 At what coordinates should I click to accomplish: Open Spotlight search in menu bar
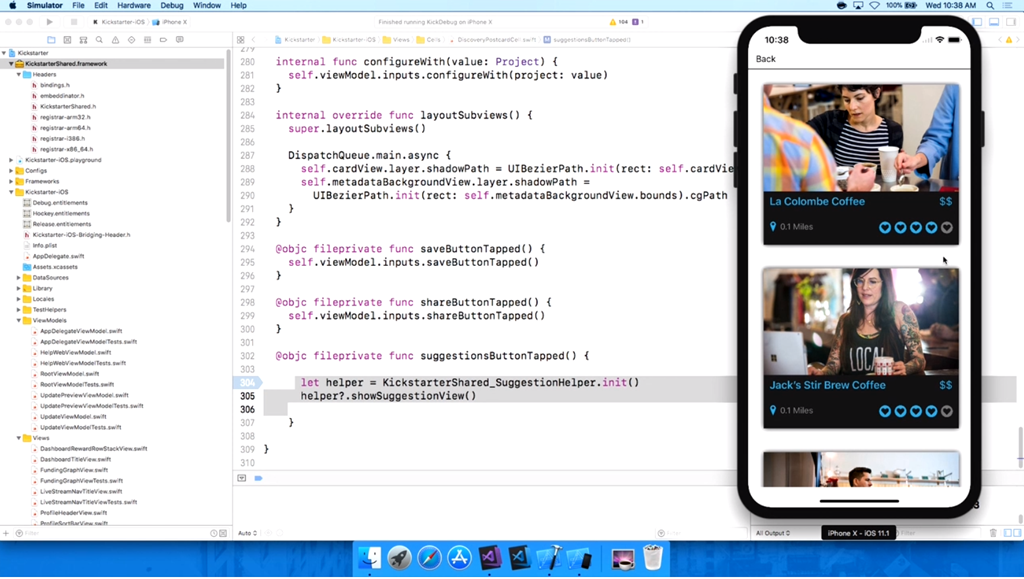990,5
